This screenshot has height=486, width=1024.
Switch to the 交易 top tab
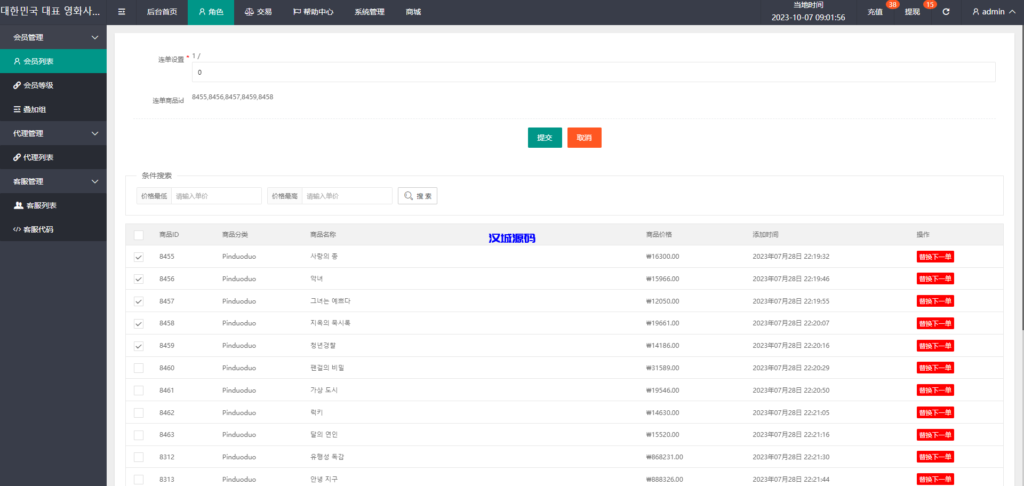coord(258,12)
